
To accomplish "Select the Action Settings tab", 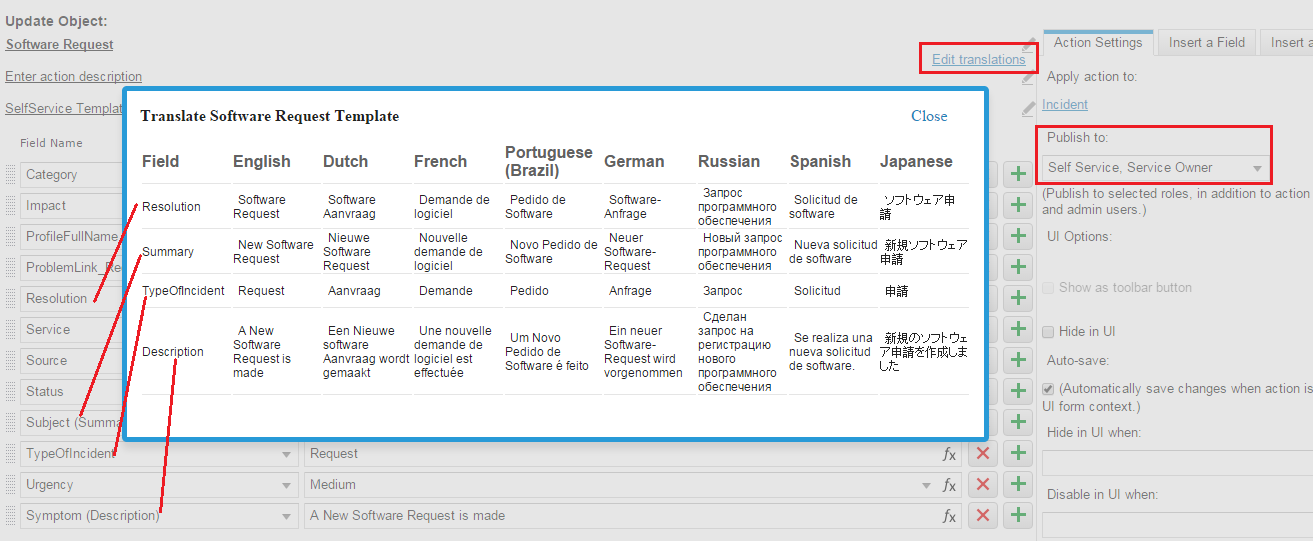I will click(1097, 43).
